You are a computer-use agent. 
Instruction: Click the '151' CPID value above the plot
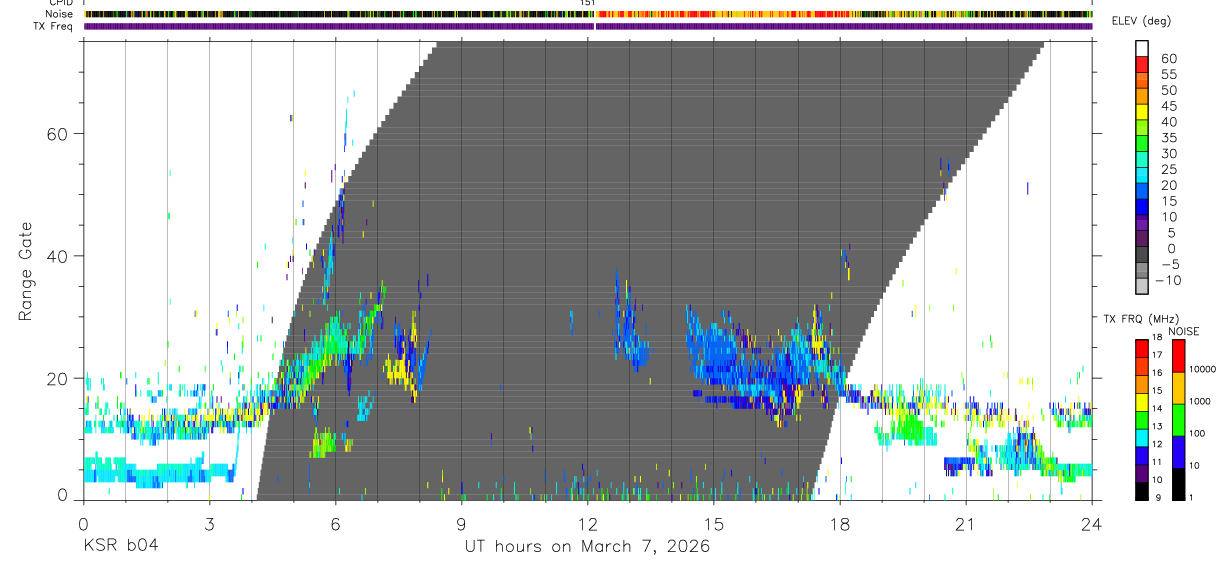(588, 3)
